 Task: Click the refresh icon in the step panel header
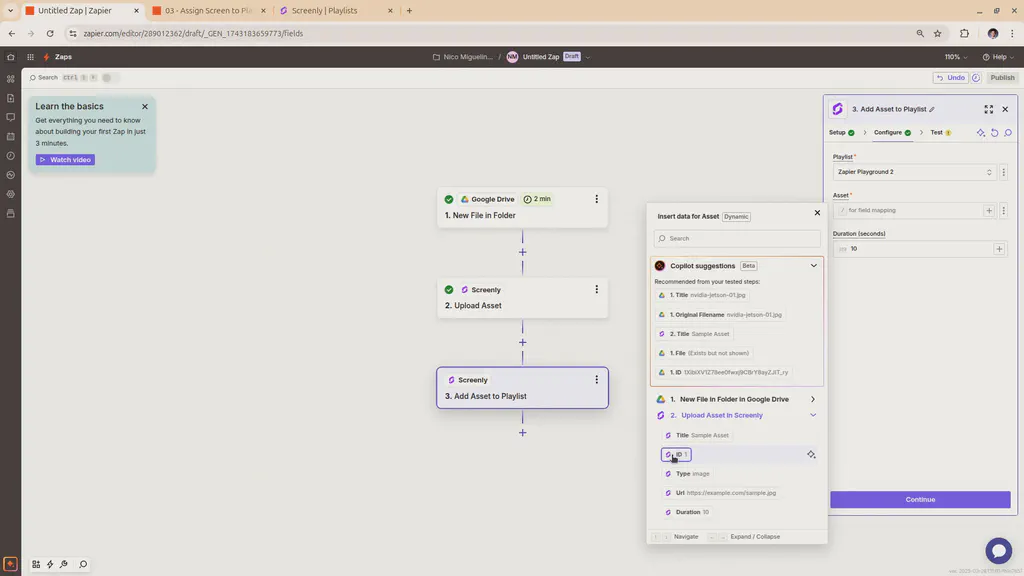(x=994, y=132)
